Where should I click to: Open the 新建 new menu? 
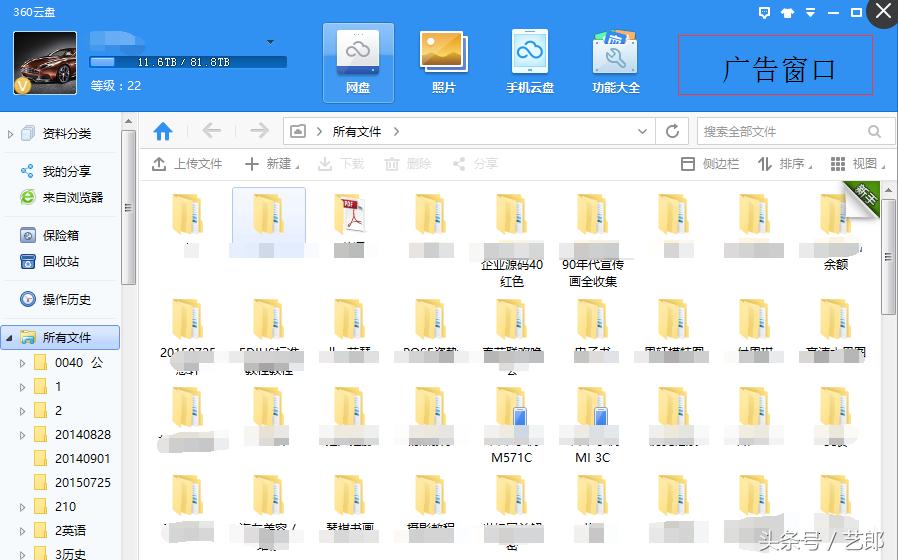tap(272, 164)
